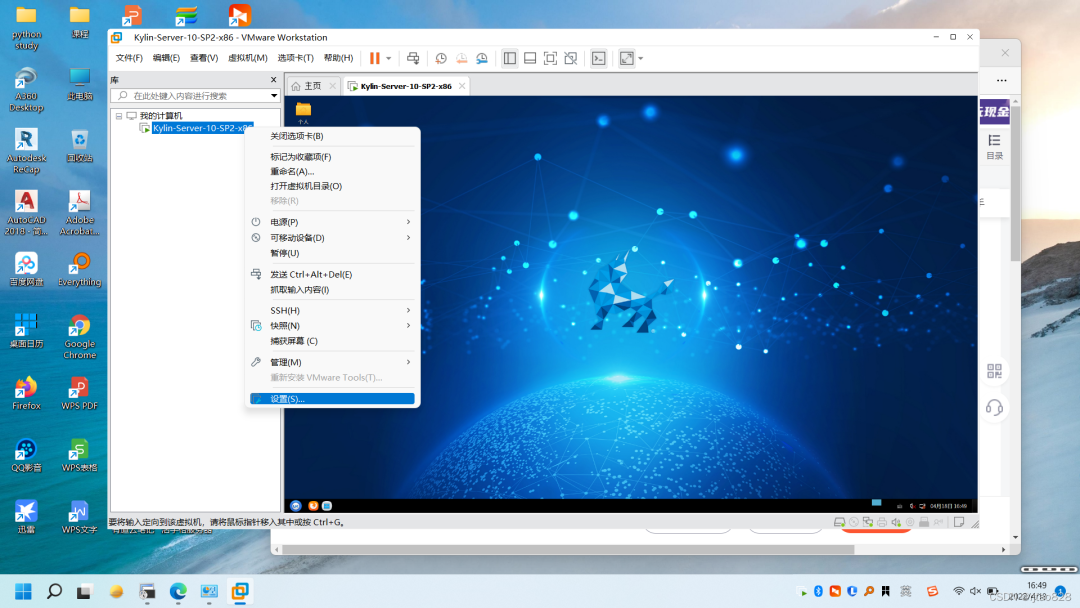
Task: Choose 关闭选项卡(B) in the context menu
Action: 332,136
